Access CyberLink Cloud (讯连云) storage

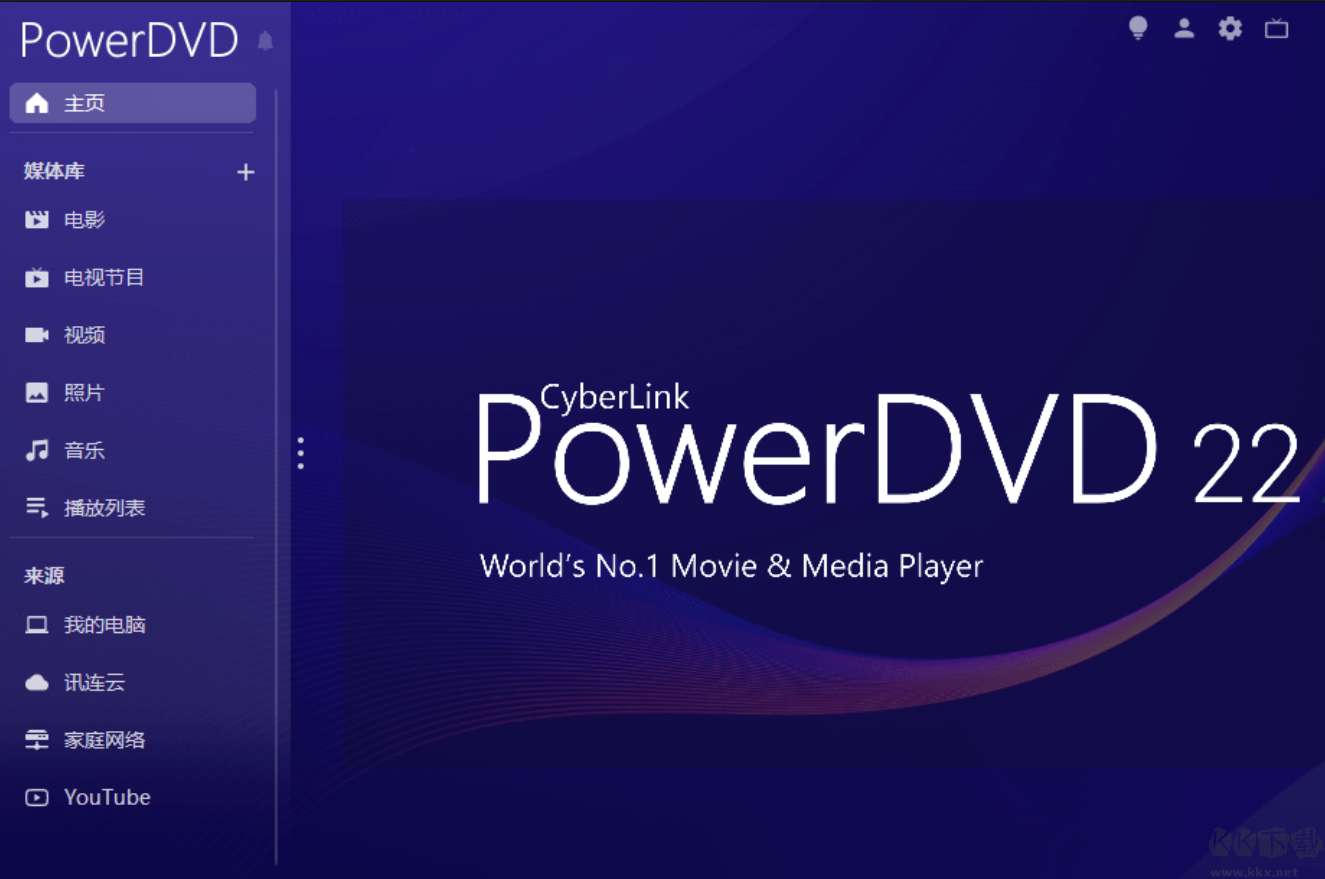(x=95, y=682)
